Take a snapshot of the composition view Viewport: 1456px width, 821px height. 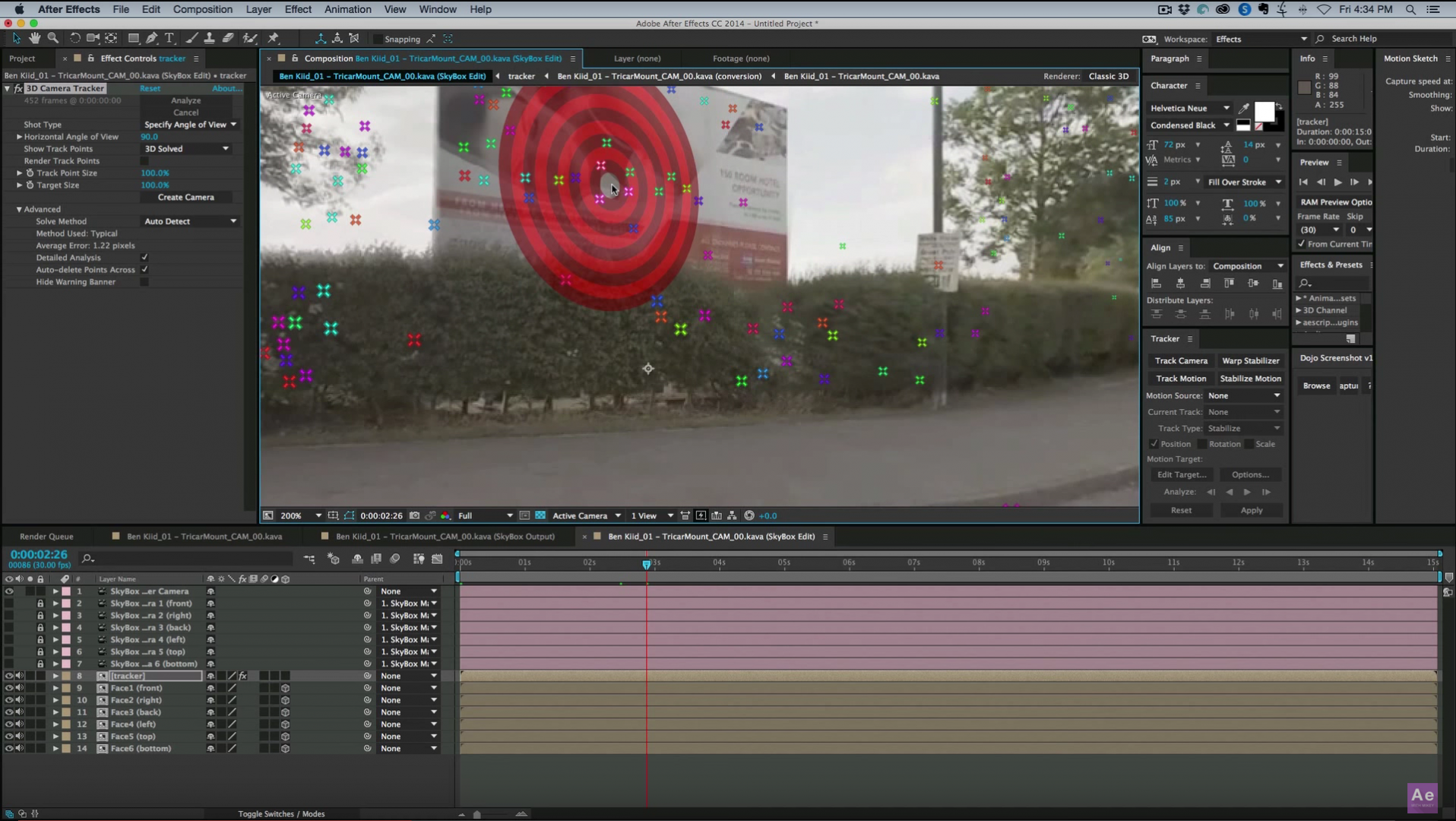(x=415, y=515)
